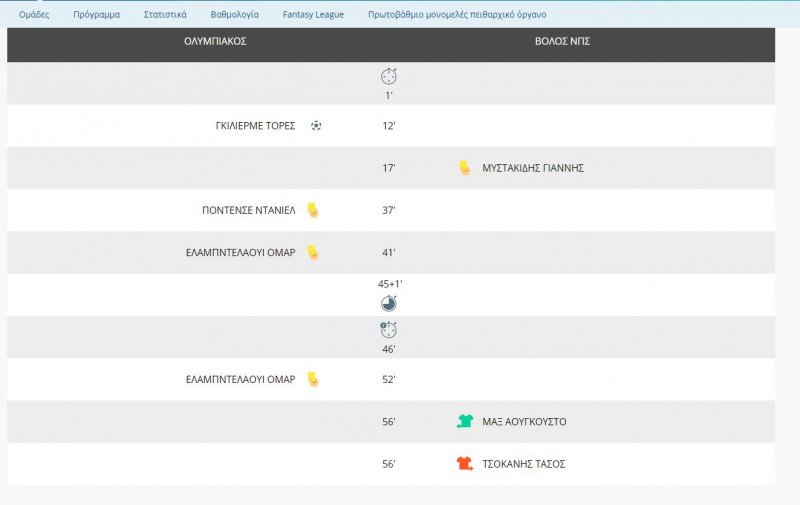Open the Βαθμολογία page

click(235, 15)
